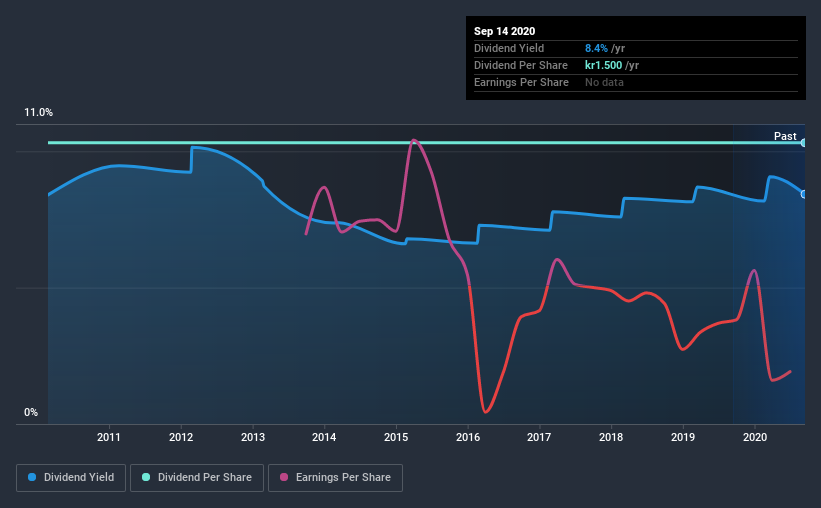Click the 2011 x-axis label
The height and width of the screenshot is (508, 821).
(109, 437)
